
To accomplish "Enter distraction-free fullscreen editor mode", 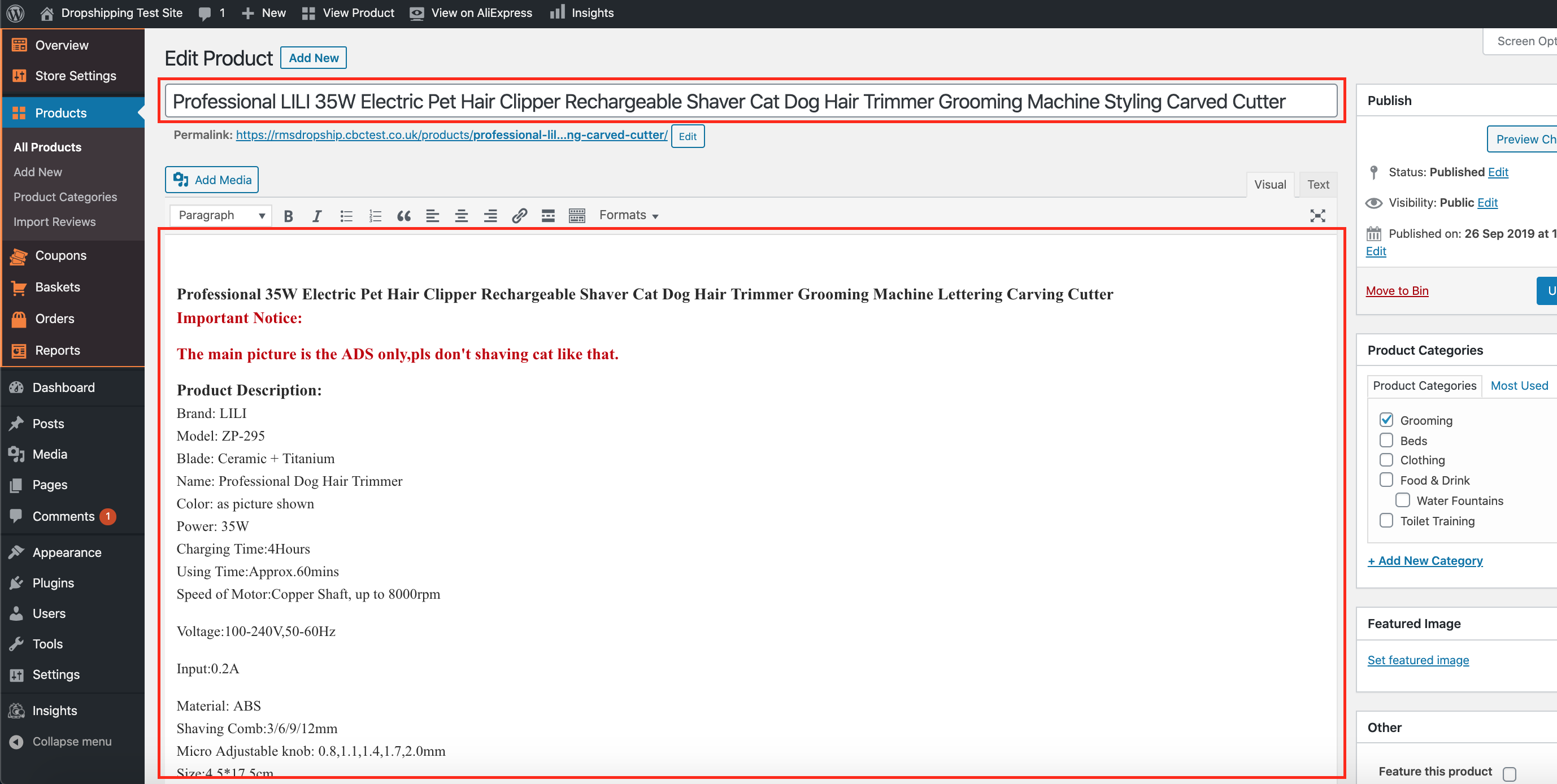I will point(1317,216).
